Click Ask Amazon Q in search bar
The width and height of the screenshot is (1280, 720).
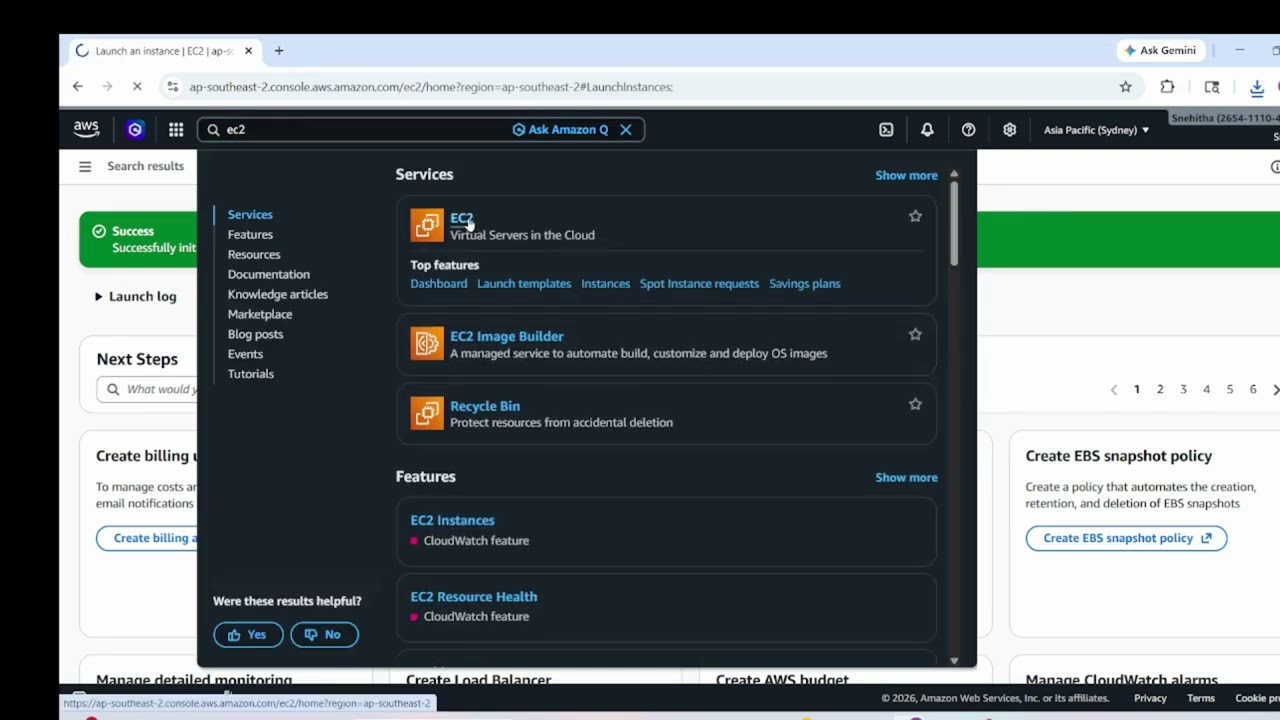[561, 129]
